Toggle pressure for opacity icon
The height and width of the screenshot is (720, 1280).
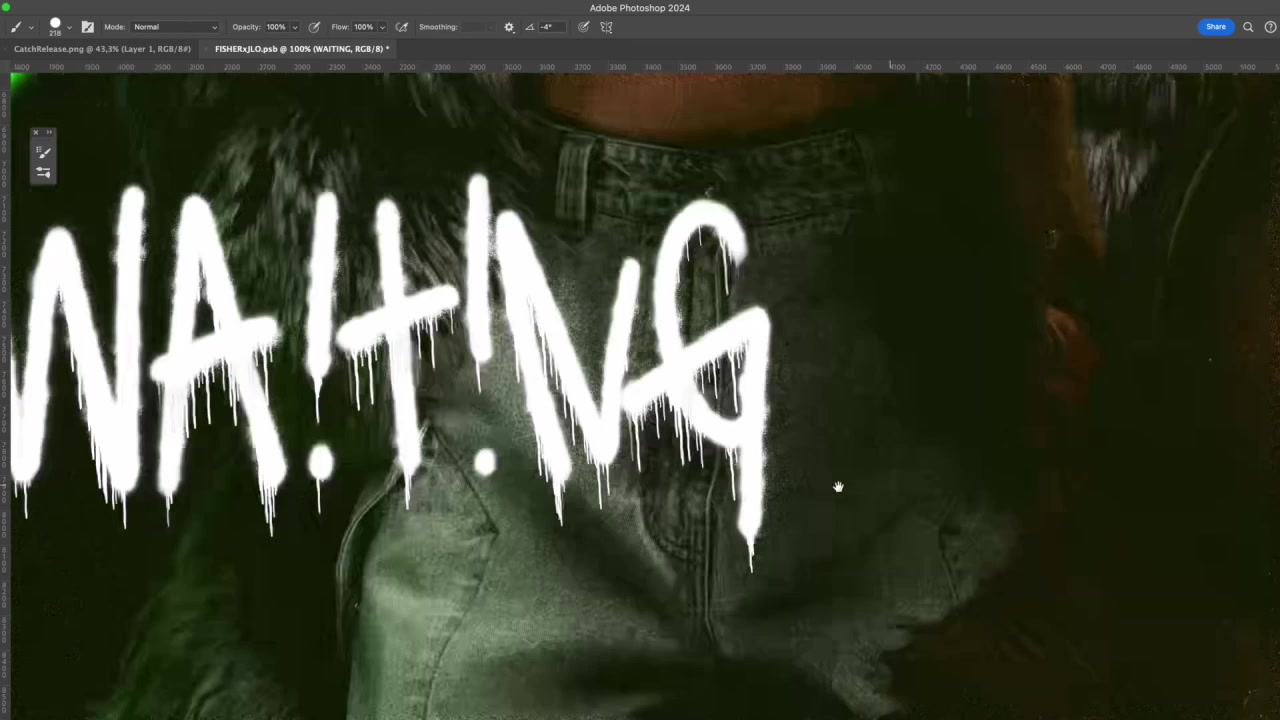pos(314,27)
